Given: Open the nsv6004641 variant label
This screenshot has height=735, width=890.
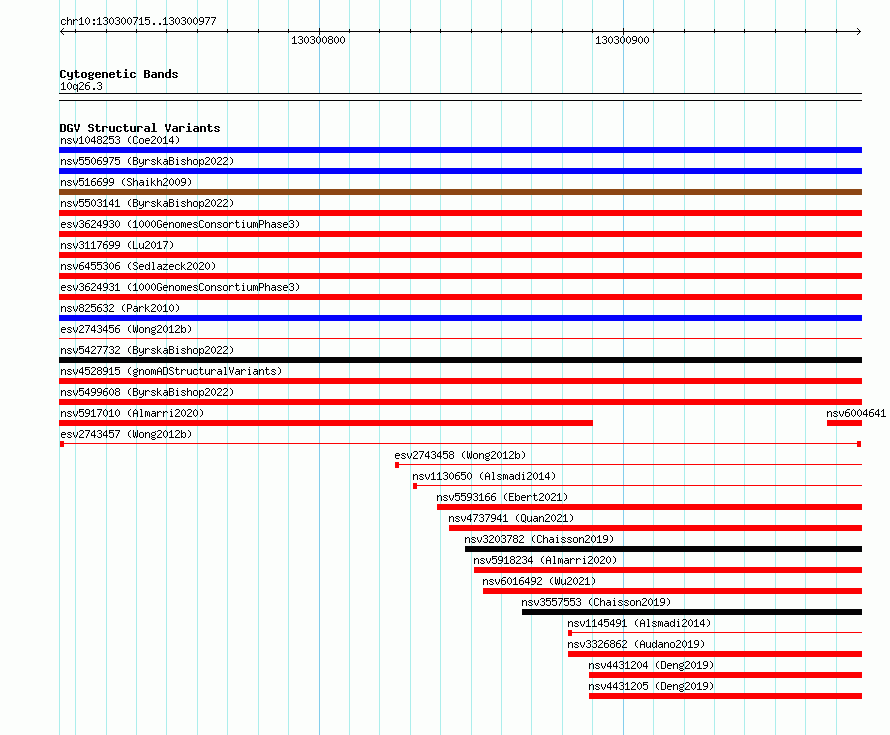Looking at the screenshot, I should click(856, 413).
